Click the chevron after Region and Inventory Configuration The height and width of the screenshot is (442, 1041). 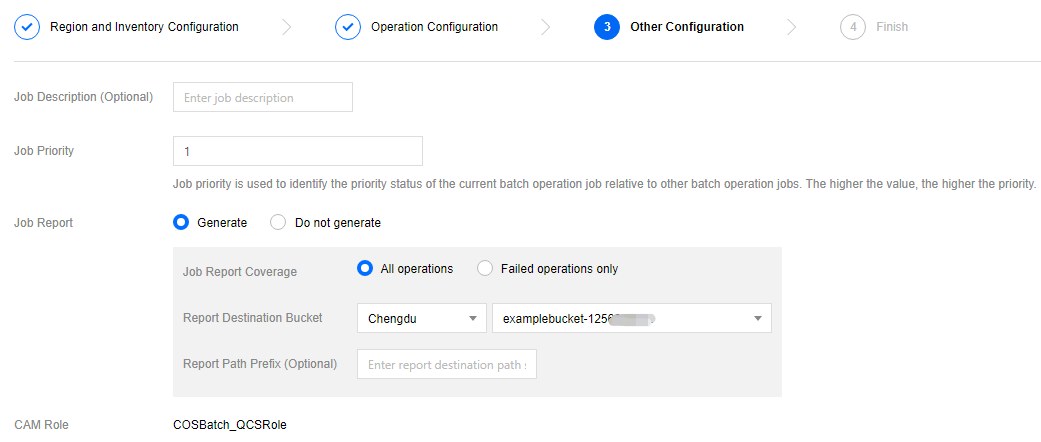(287, 27)
